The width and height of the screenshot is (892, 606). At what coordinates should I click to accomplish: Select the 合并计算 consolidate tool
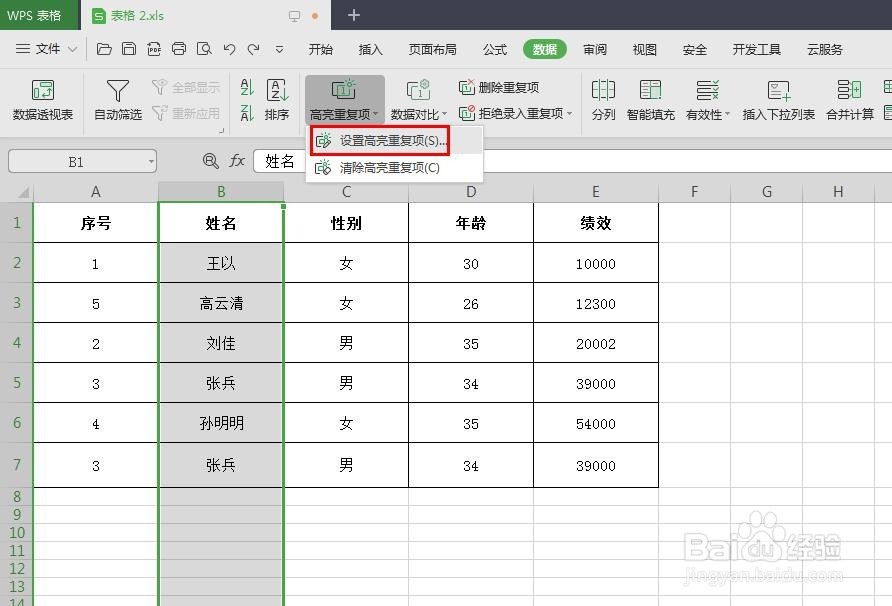point(849,100)
